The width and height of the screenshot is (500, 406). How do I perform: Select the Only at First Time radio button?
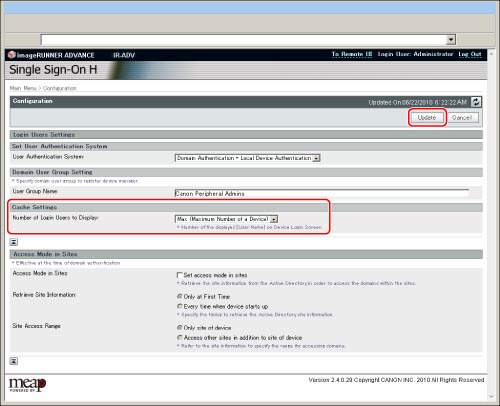coord(179,296)
